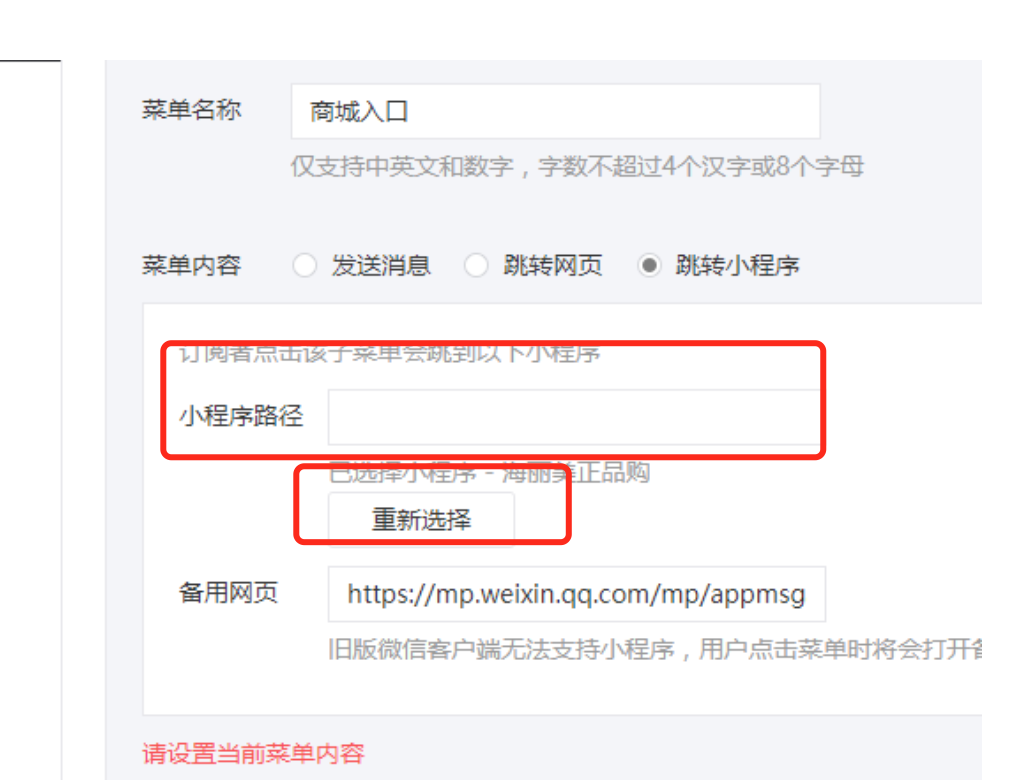Click the 菜单名称 field containing 商城入口
Screen dimensions: 1028x780
[555, 111]
